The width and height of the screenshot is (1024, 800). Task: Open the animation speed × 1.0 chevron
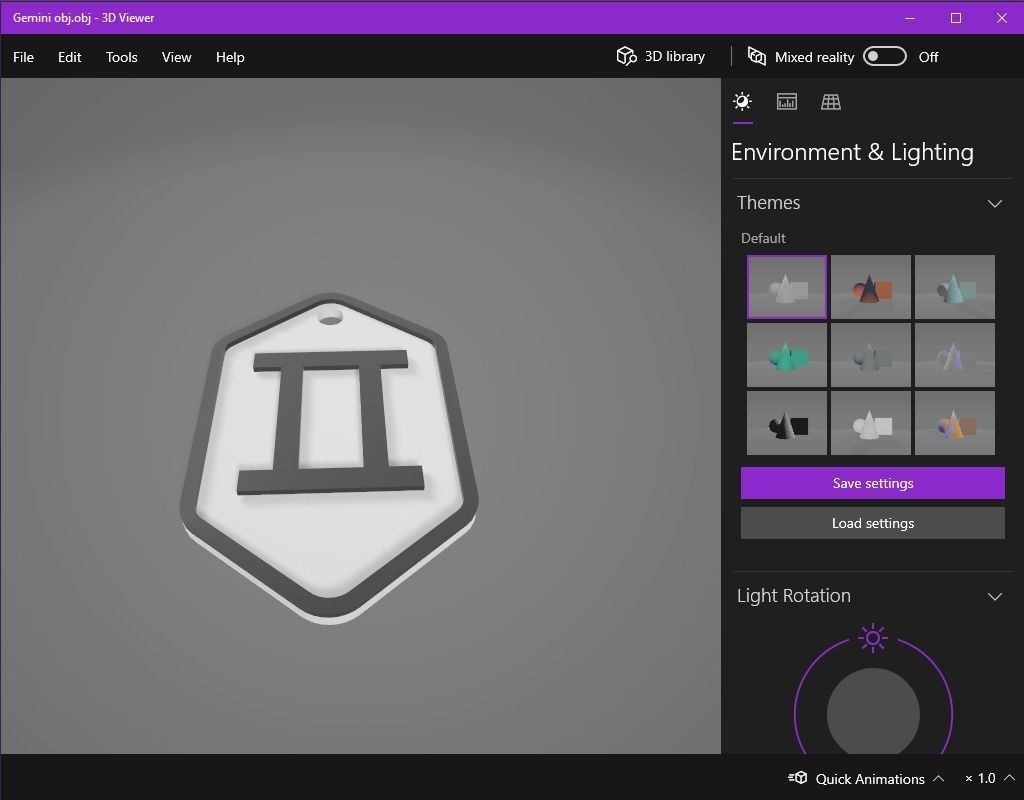[1009, 778]
